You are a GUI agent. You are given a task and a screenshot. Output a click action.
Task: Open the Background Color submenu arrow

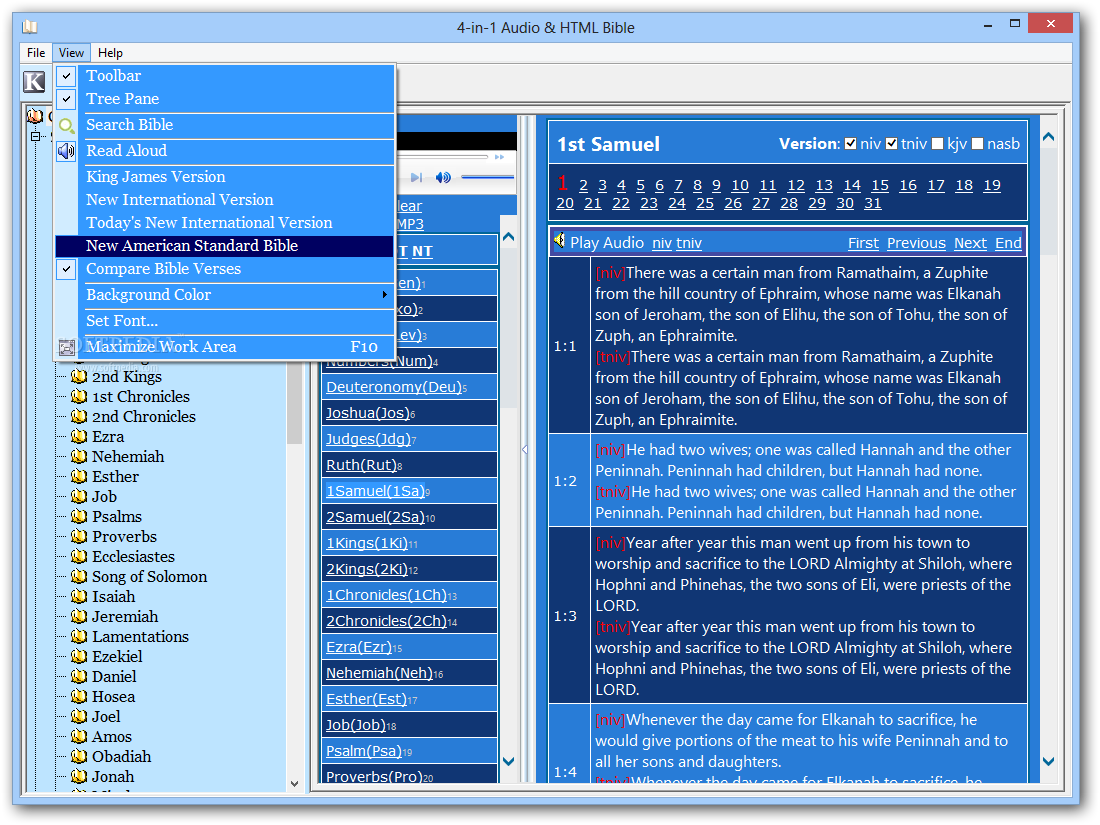click(384, 295)
